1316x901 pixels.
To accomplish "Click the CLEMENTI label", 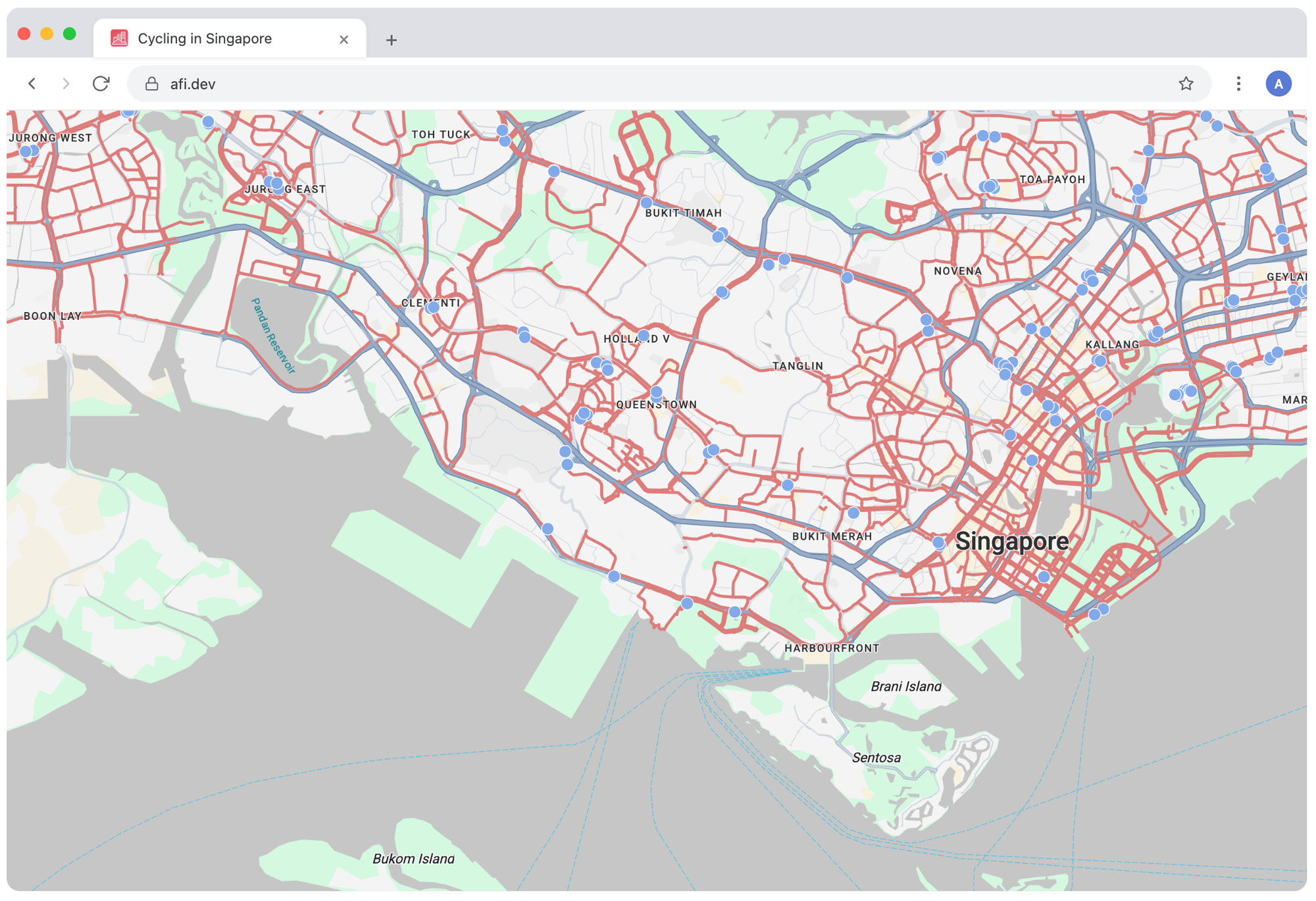I will [431, 303].
